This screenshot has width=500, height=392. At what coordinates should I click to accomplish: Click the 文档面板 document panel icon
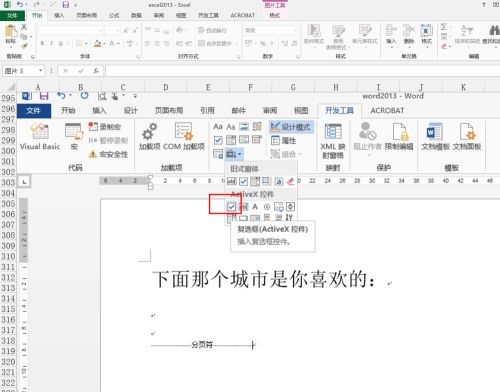467,132
